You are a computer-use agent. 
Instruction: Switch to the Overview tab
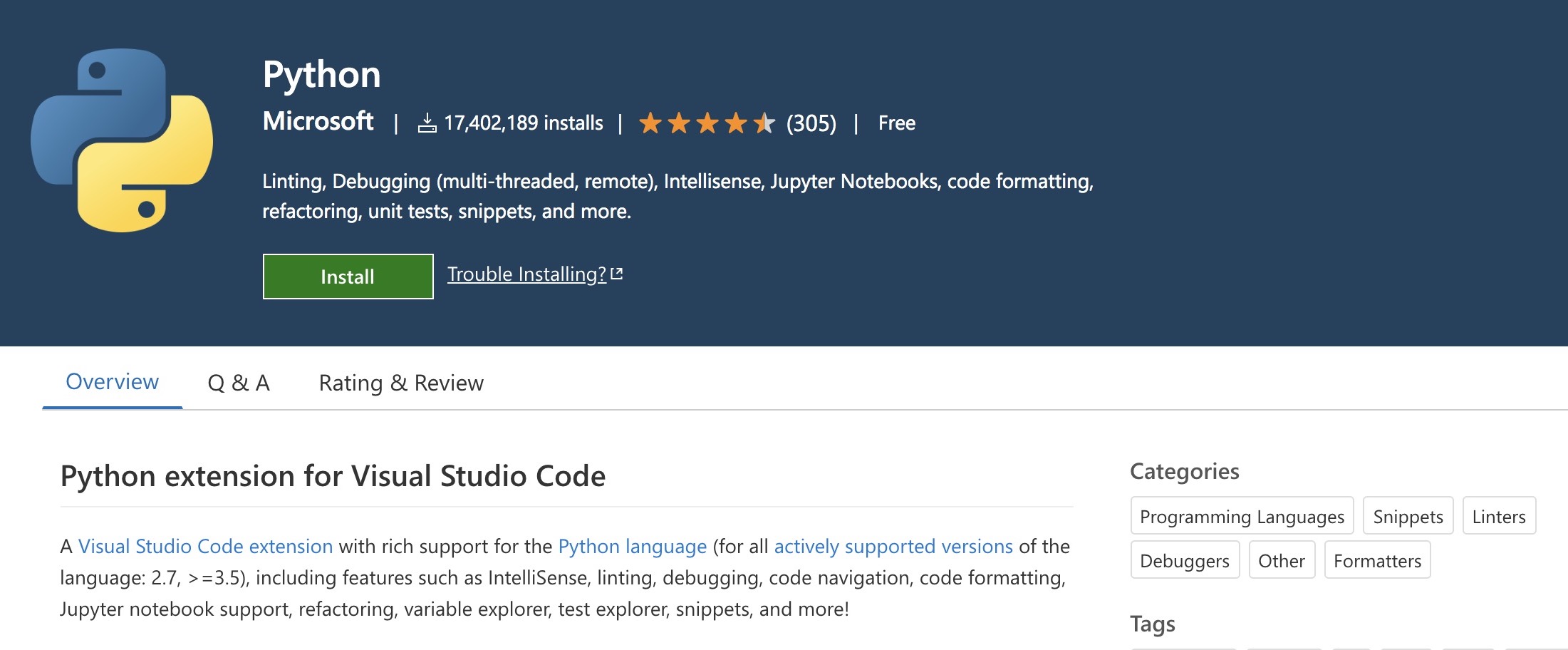tap(112, 382)
